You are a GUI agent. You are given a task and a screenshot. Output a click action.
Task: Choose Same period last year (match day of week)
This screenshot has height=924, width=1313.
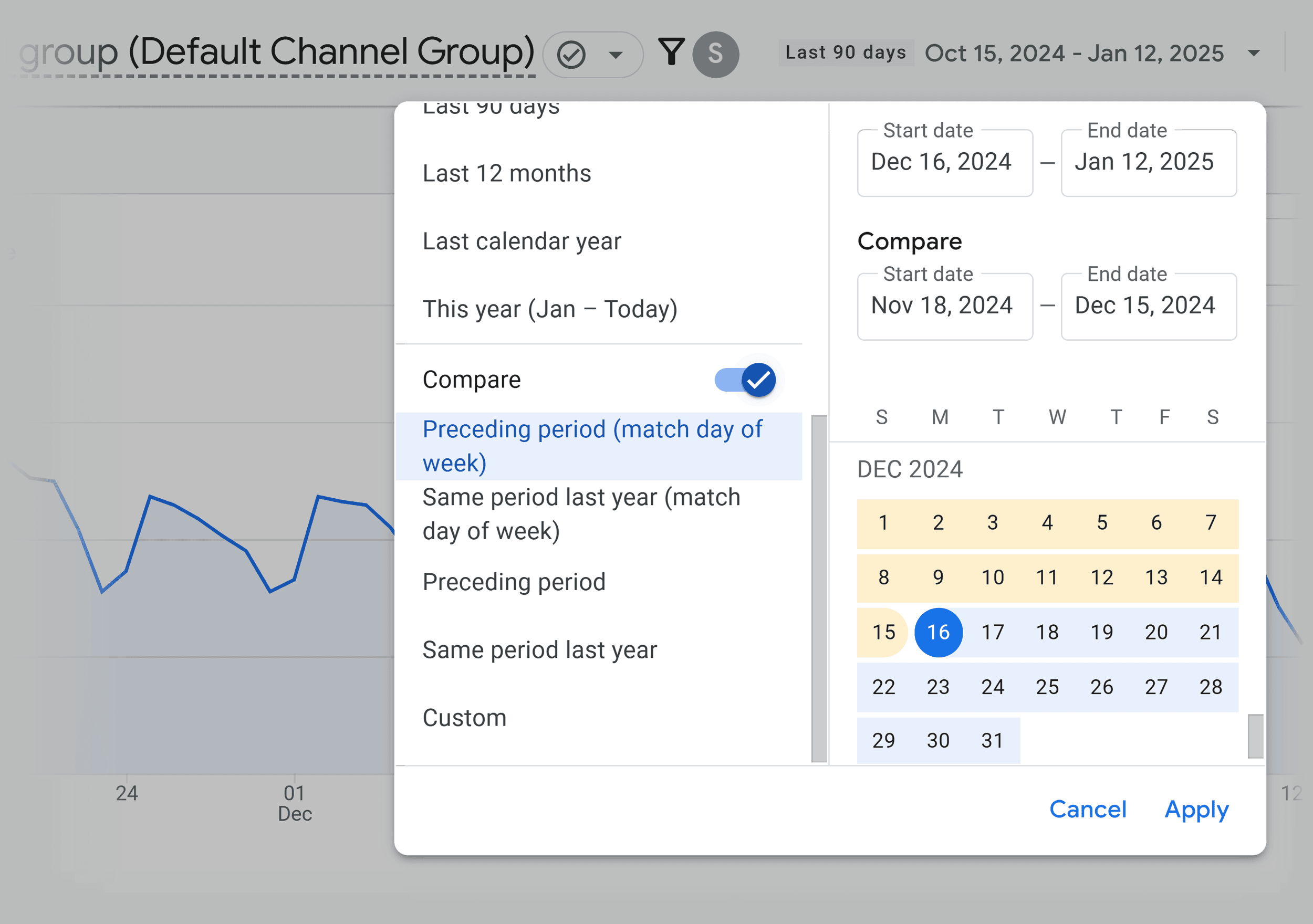[x=599, y=514]
